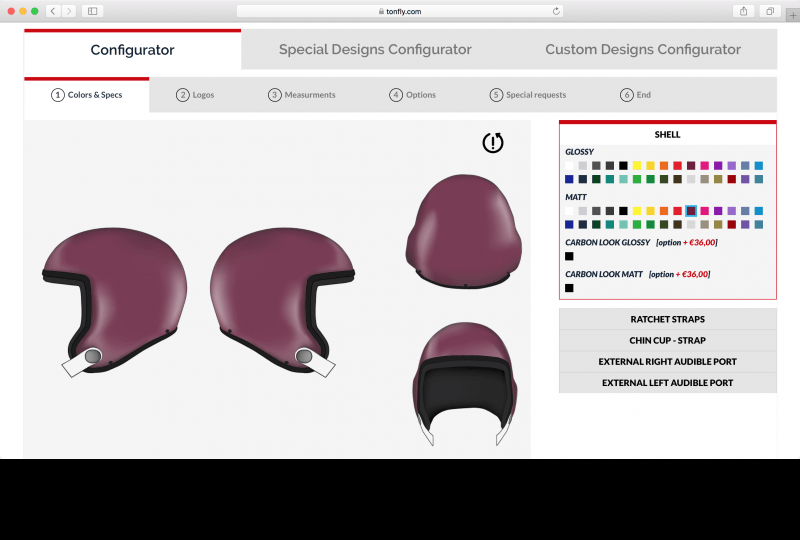Screen dimensions: 800x540
Task: Expand the Ratchet Straps section
Action: [667, 319]
